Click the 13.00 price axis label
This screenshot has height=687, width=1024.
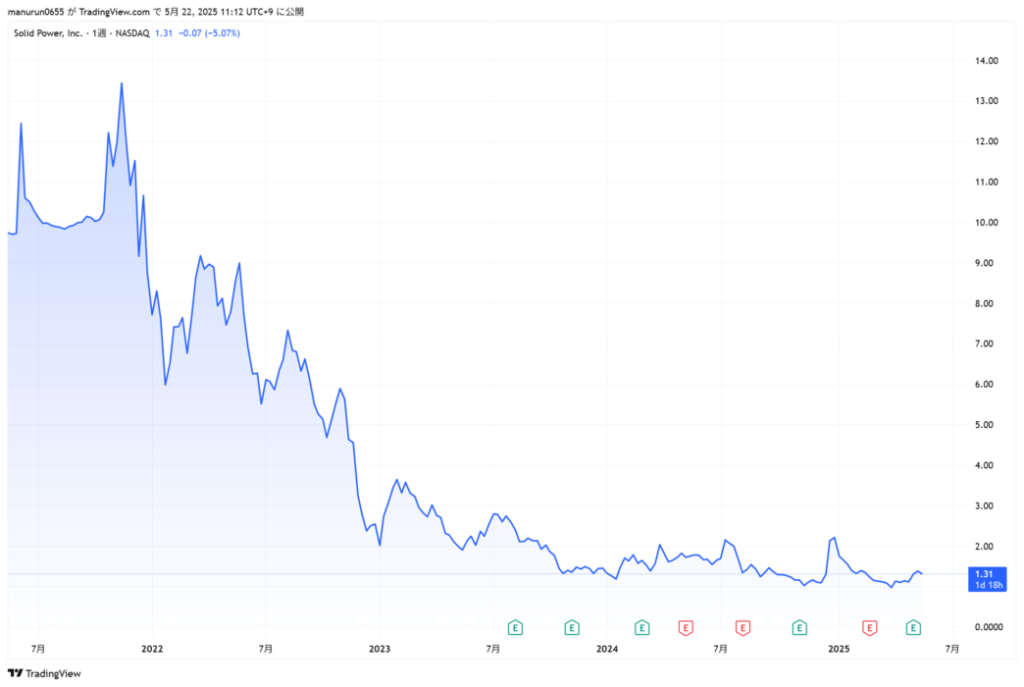pos(986,101)
